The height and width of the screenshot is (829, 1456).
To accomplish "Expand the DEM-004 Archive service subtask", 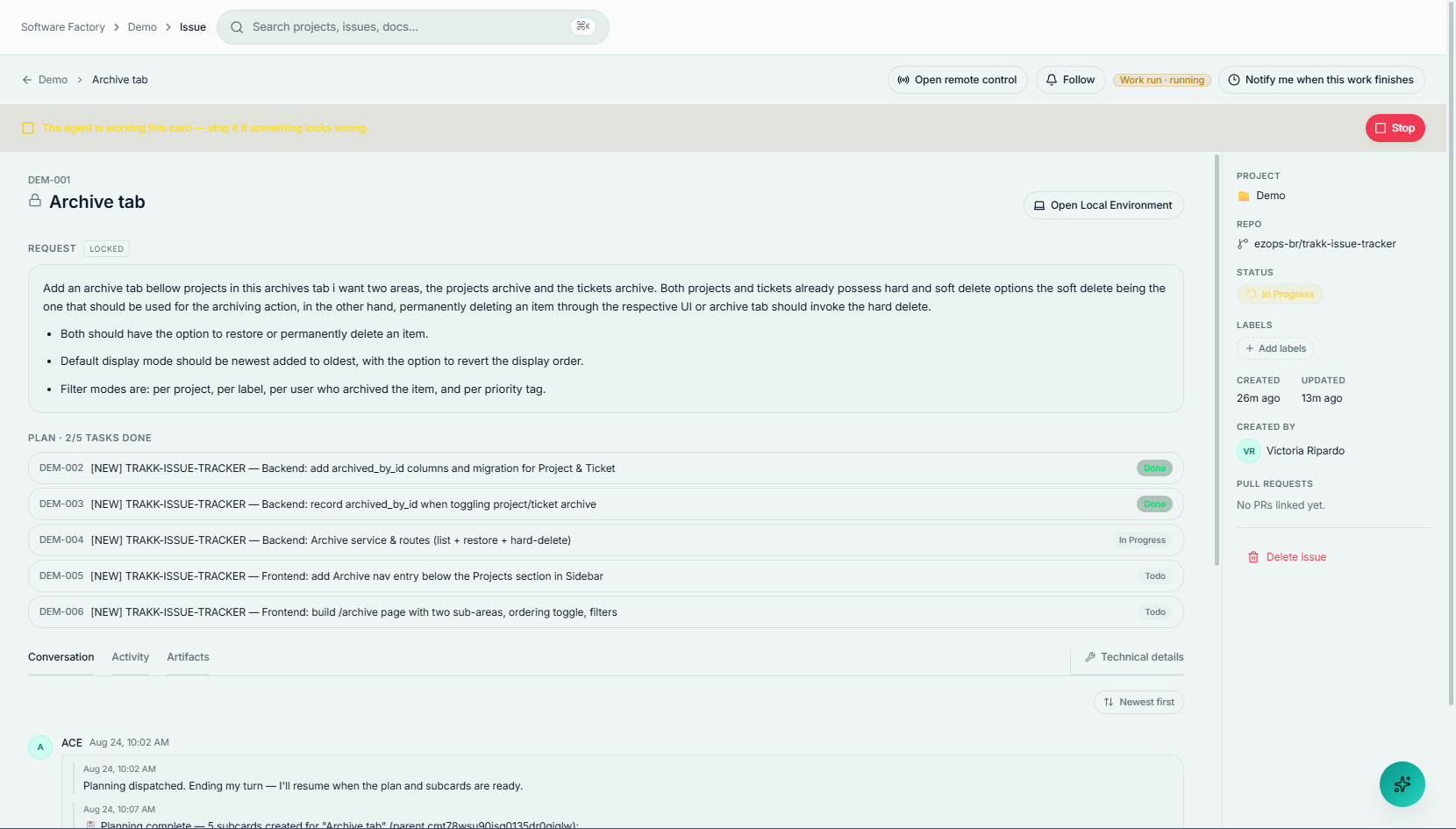I will (x=606, y=540).
